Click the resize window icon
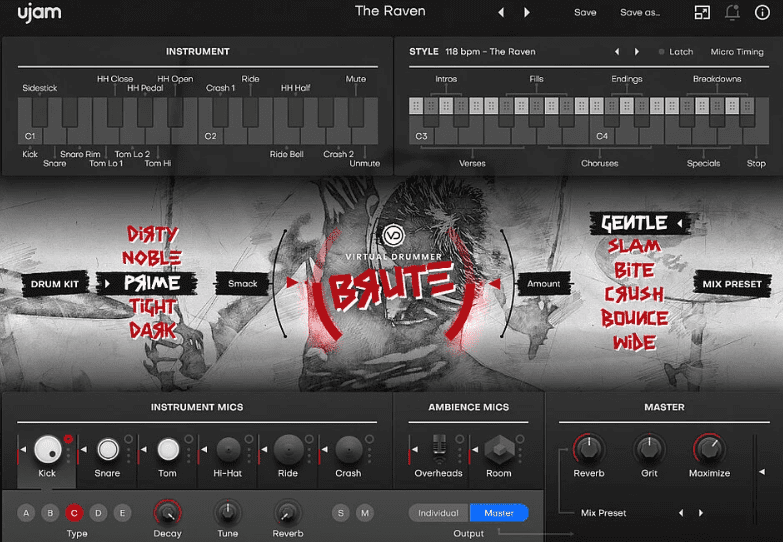The width and height of the screenshot is (783, 542). 702,12
